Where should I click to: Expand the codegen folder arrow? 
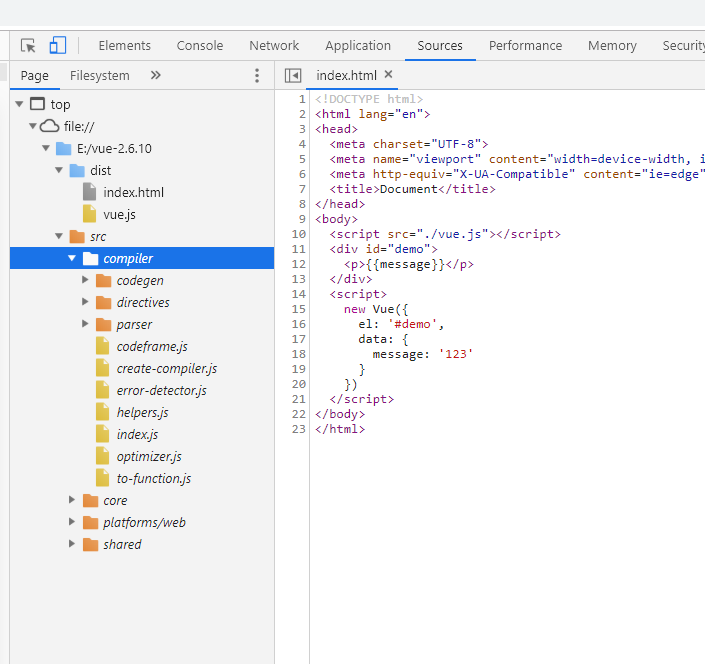coord(85,280)
